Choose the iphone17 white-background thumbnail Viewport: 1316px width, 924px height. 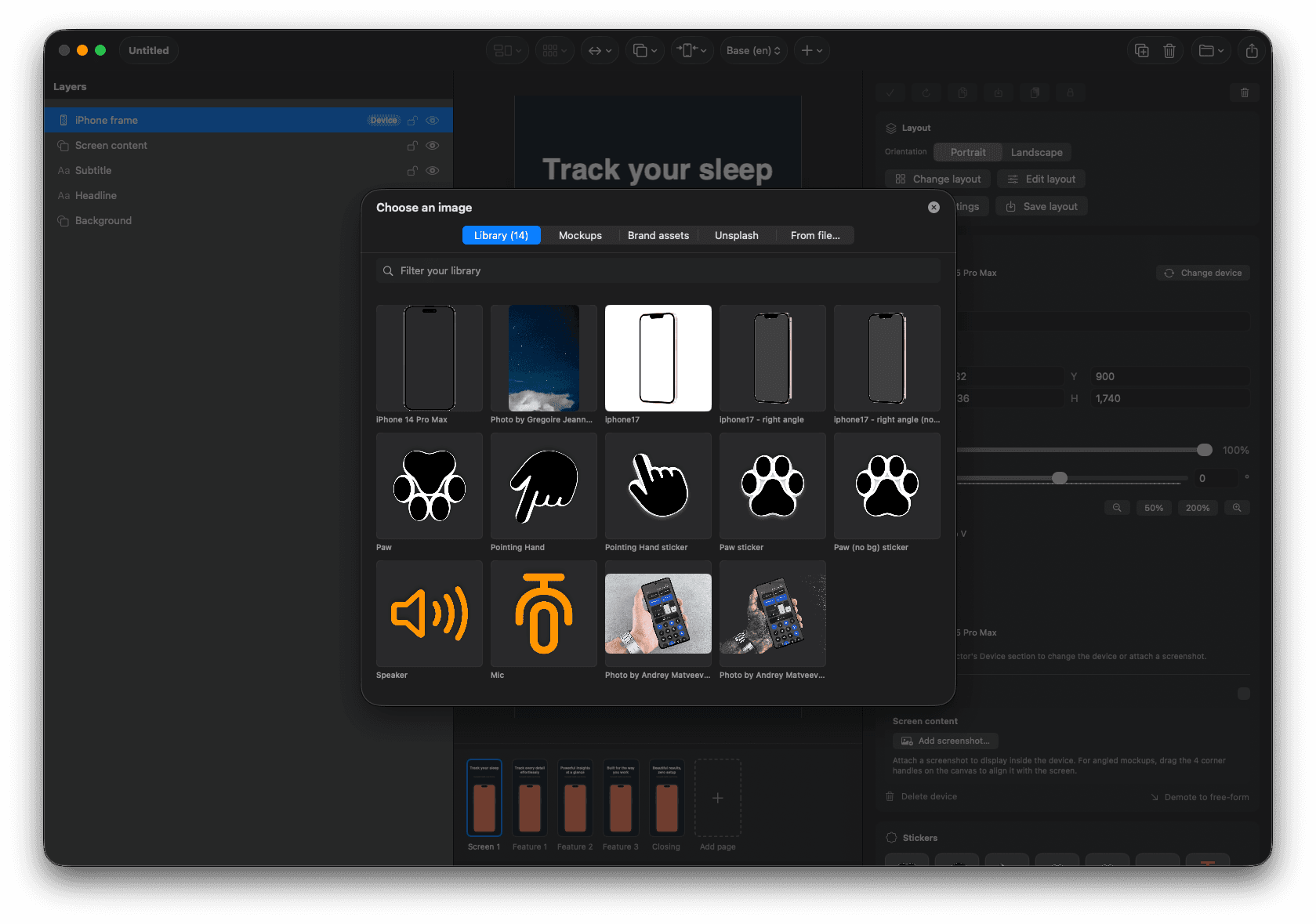tap(658, 358)
